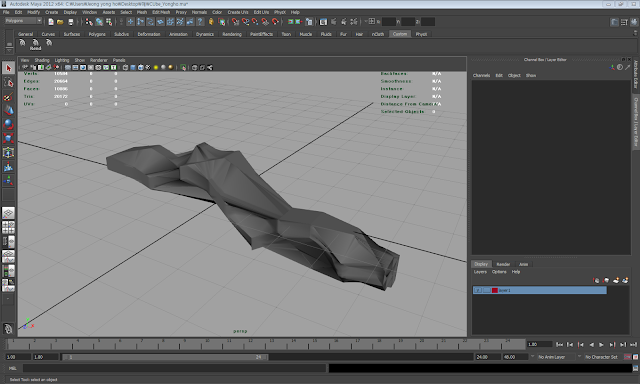Step back one key

pos(580,345)
